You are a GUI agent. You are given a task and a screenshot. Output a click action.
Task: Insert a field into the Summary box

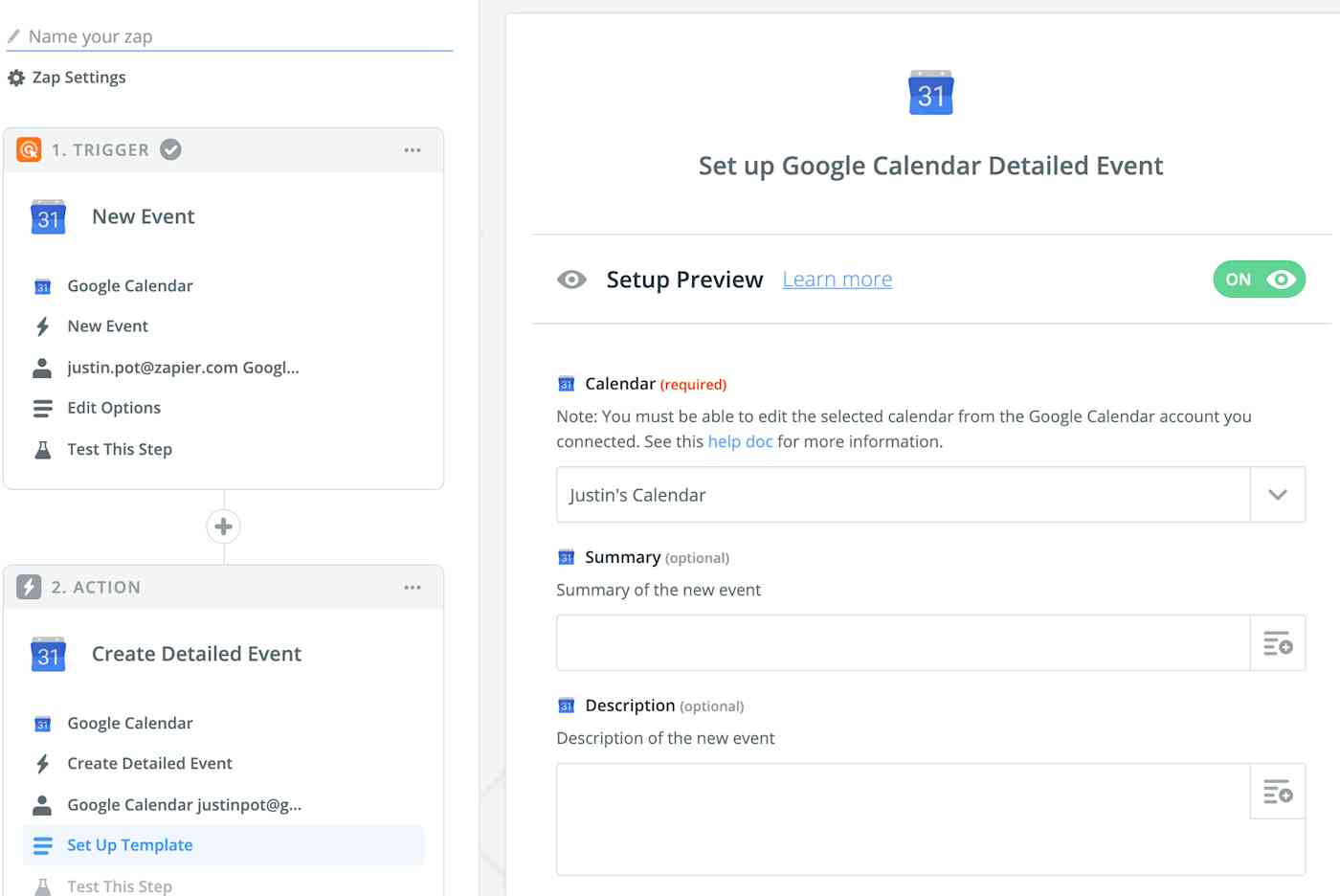[x=1278, y=643]
